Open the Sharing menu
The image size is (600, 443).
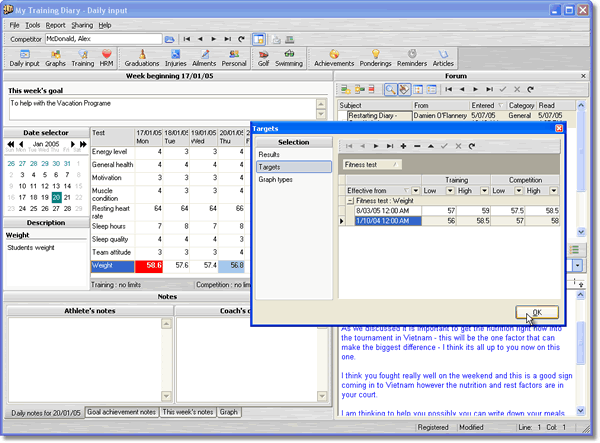pyautogui.click(x=82, y=25)
